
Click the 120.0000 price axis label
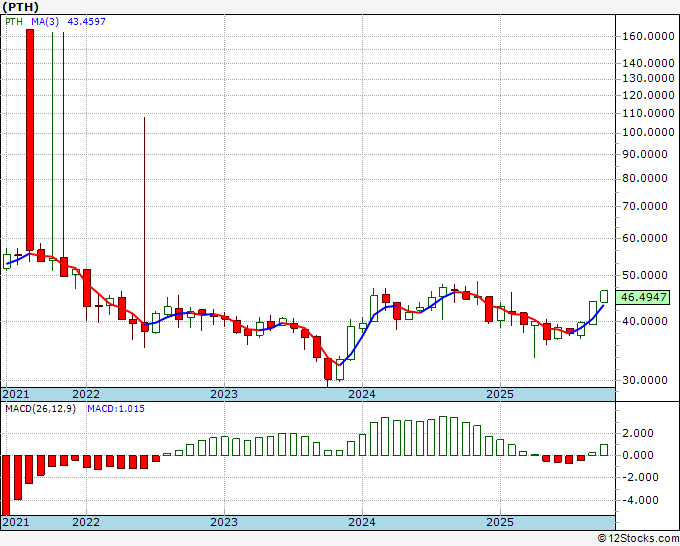(x=648, y=95)
